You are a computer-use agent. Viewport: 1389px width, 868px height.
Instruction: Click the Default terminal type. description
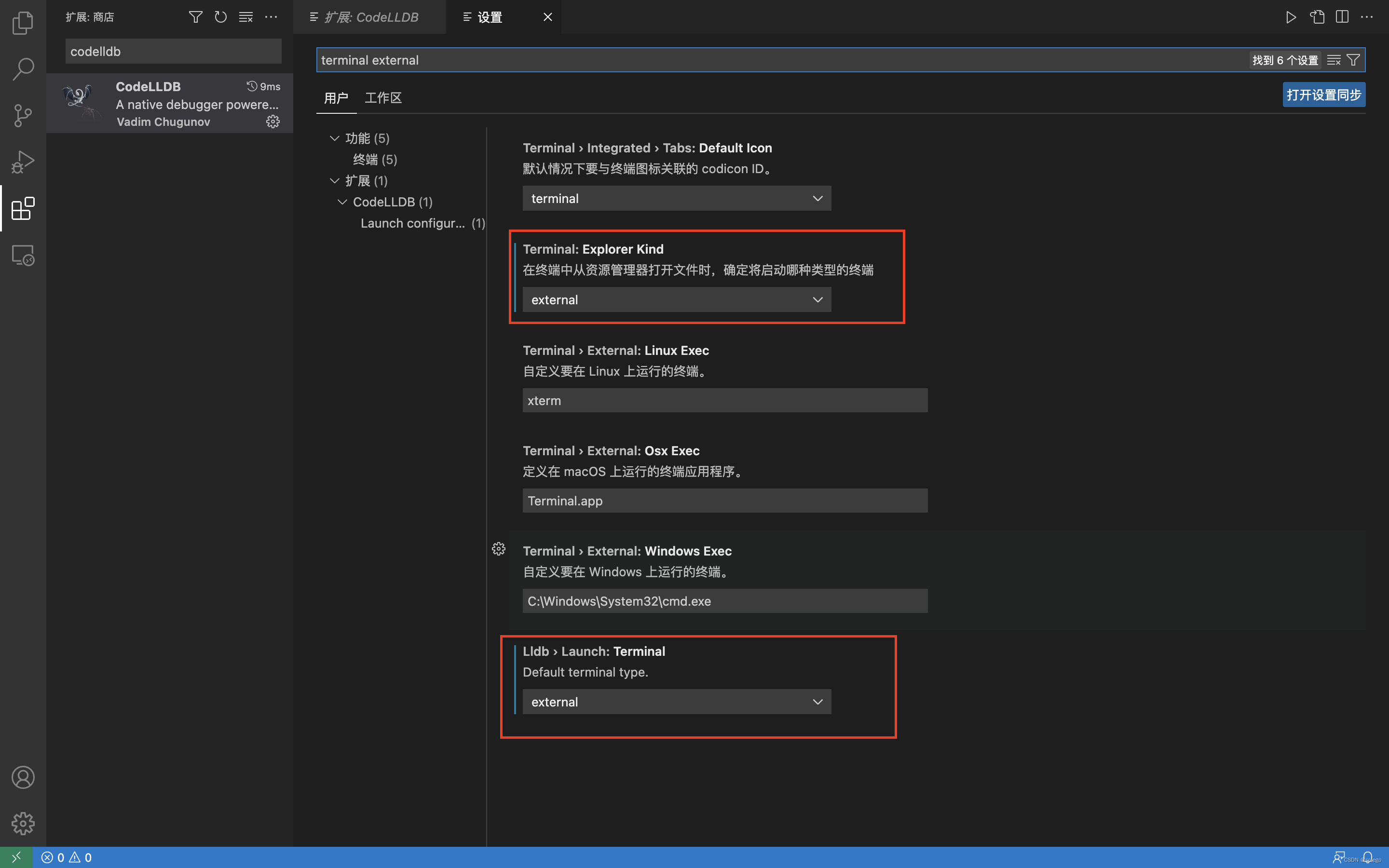585,672
